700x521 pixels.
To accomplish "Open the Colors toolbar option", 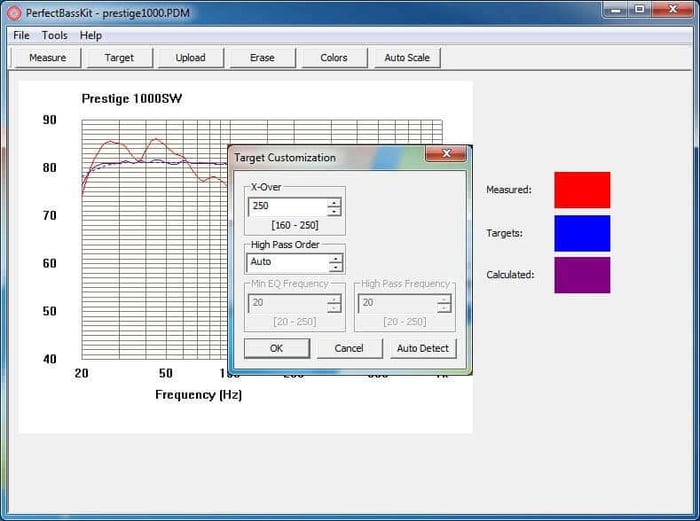I will (334, 58).
